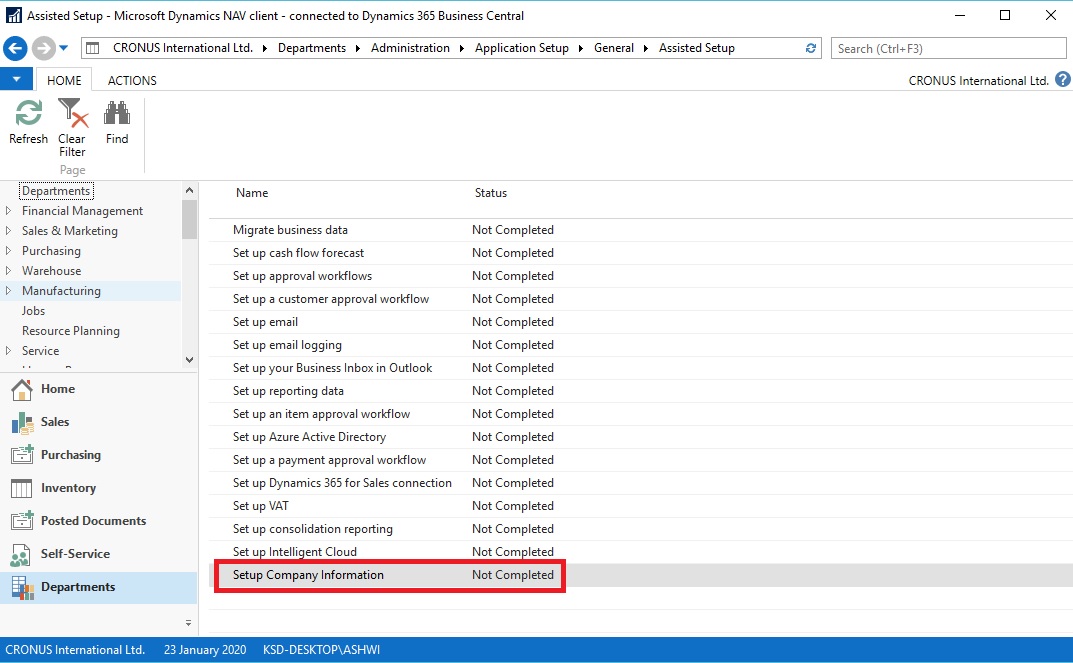Open Posted Documents navigation button
Screen dimensions: 1073x663
tap(93, 521)
